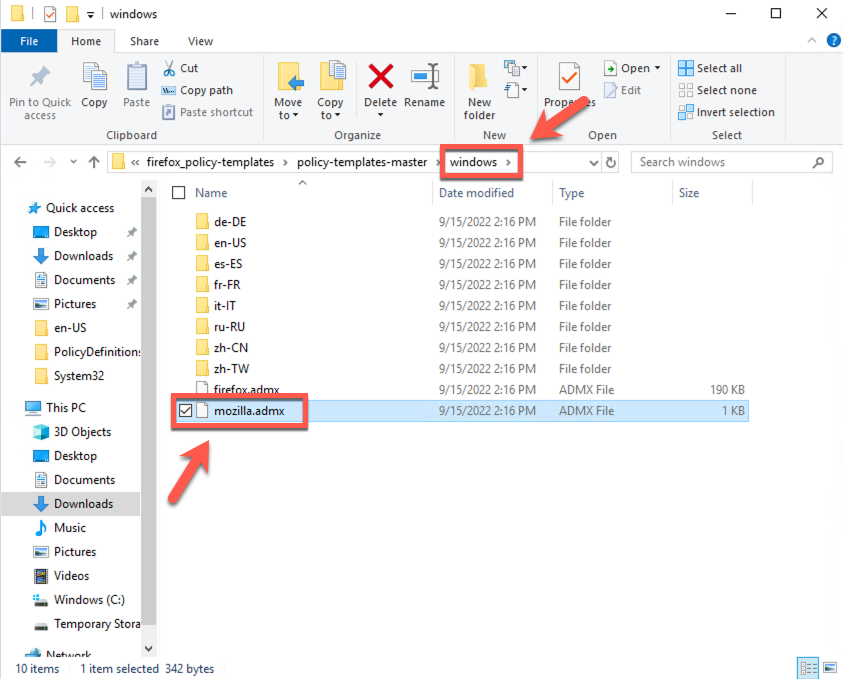This screenshot has height=679, width=843.
Task: Go up one folder level arrow
Action: tap(94, 162)
